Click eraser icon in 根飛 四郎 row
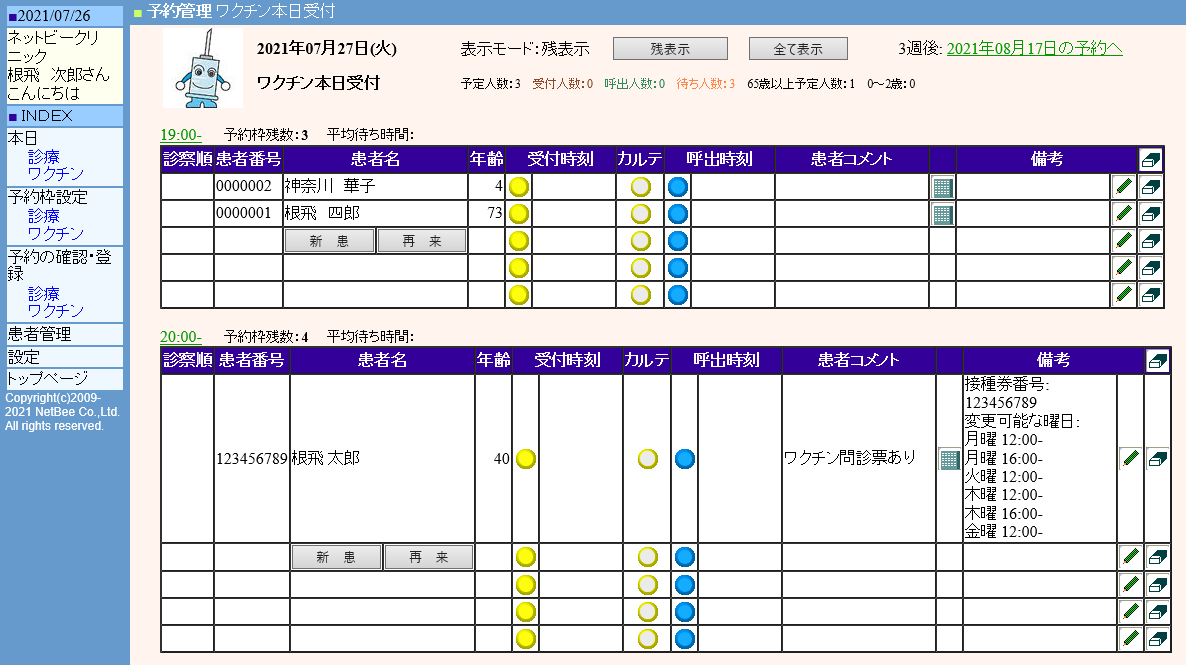 (1151, 214)
